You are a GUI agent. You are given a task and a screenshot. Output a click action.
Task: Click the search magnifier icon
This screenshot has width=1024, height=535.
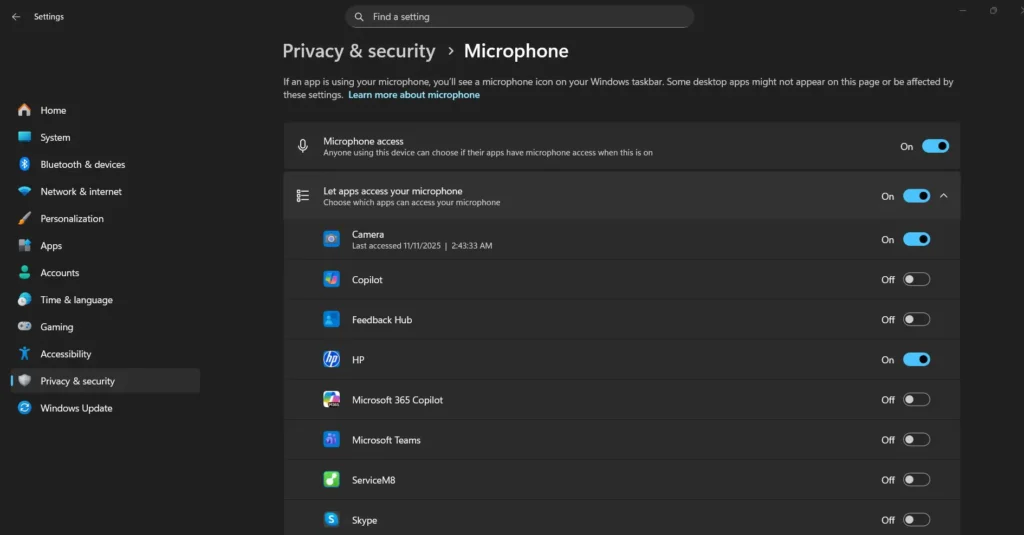[359, 17]
